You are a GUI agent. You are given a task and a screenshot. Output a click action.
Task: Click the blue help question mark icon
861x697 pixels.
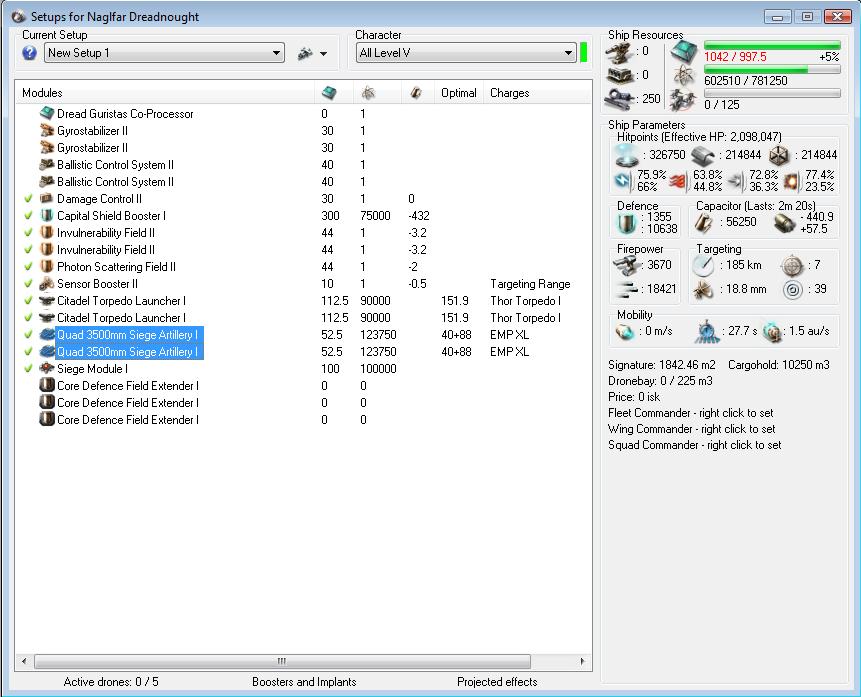(30, 53)
